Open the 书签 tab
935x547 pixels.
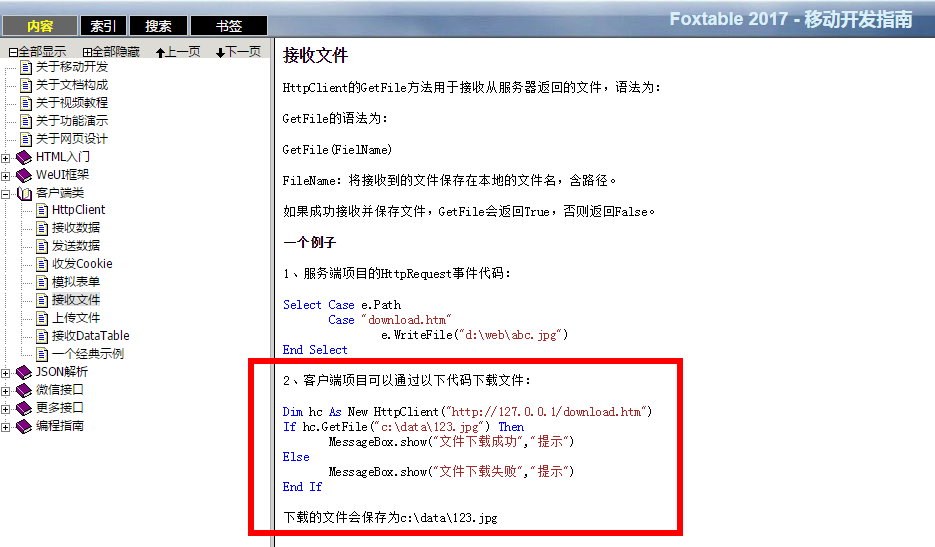pyautogui.click(x=229, y=26)
